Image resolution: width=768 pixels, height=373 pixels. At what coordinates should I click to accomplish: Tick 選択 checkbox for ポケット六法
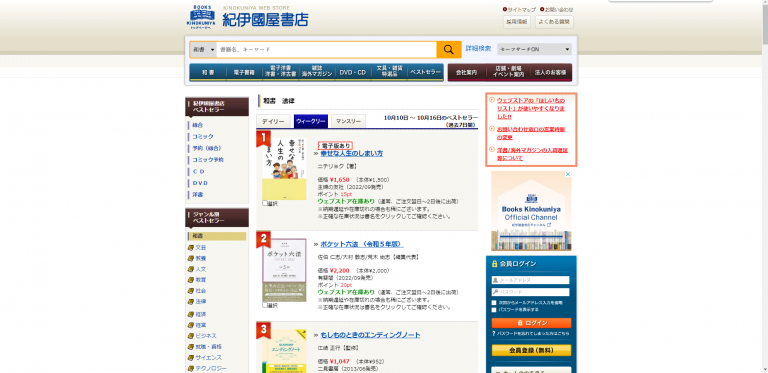click(265, 305)
